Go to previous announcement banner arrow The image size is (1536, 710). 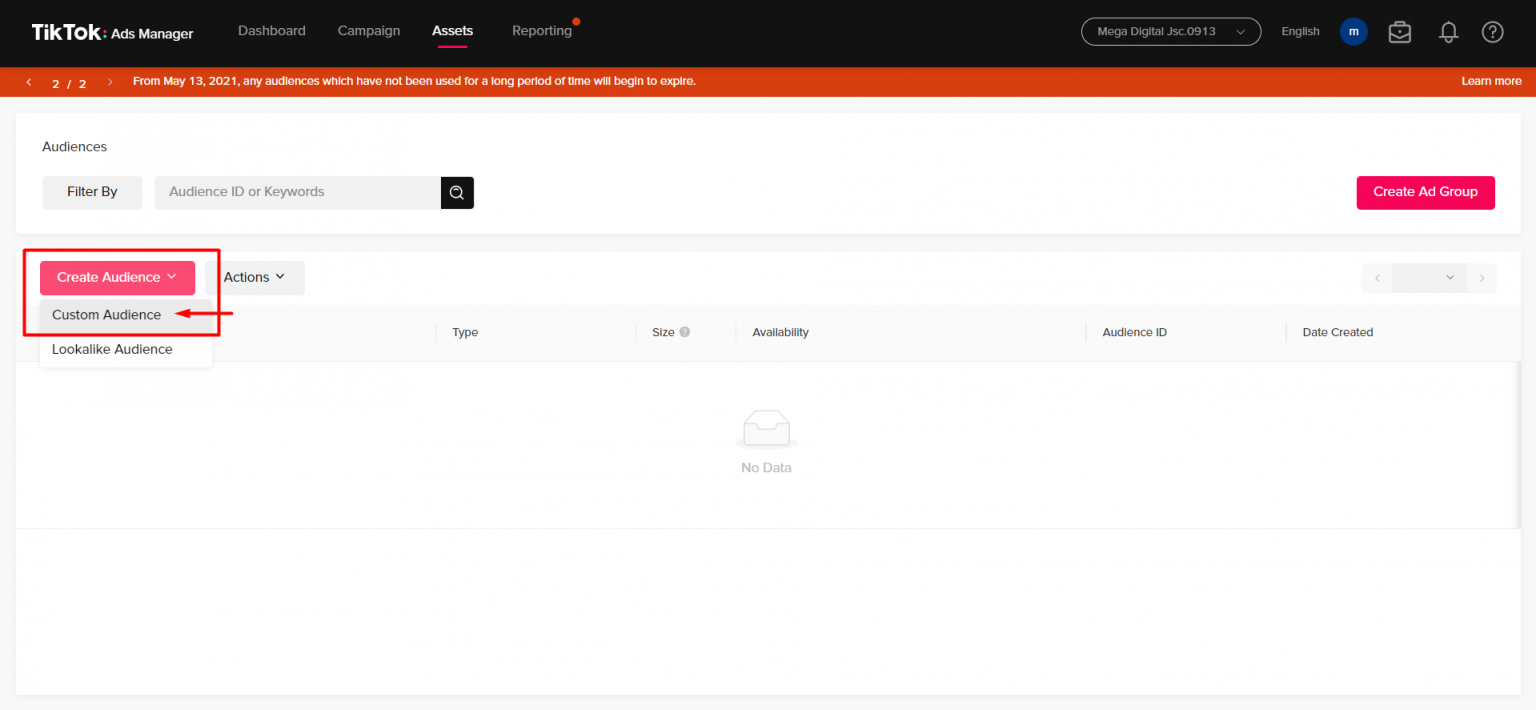click(x=29, y=82)
